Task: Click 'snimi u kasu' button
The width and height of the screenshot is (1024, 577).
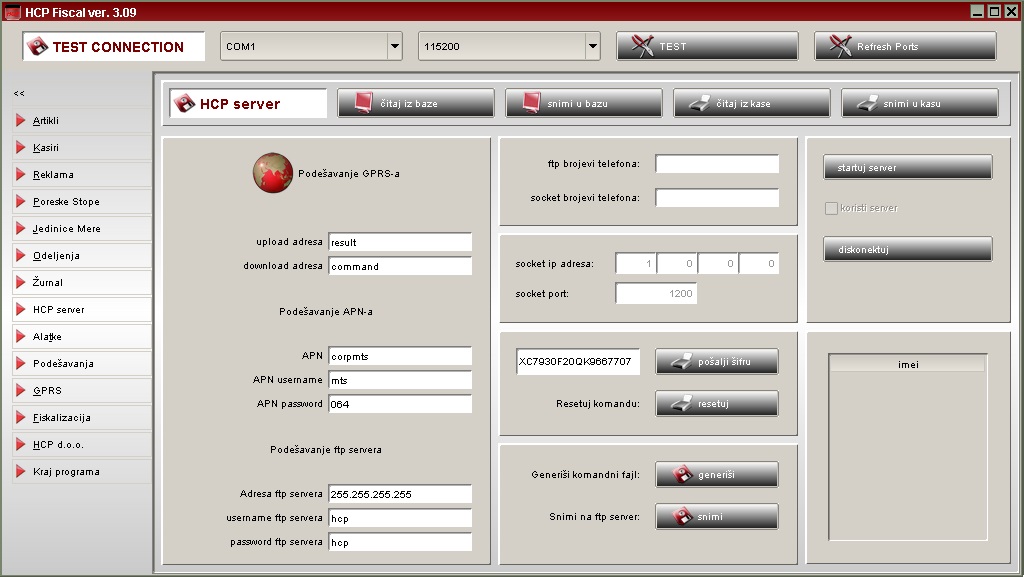Action: coord(919,104)
